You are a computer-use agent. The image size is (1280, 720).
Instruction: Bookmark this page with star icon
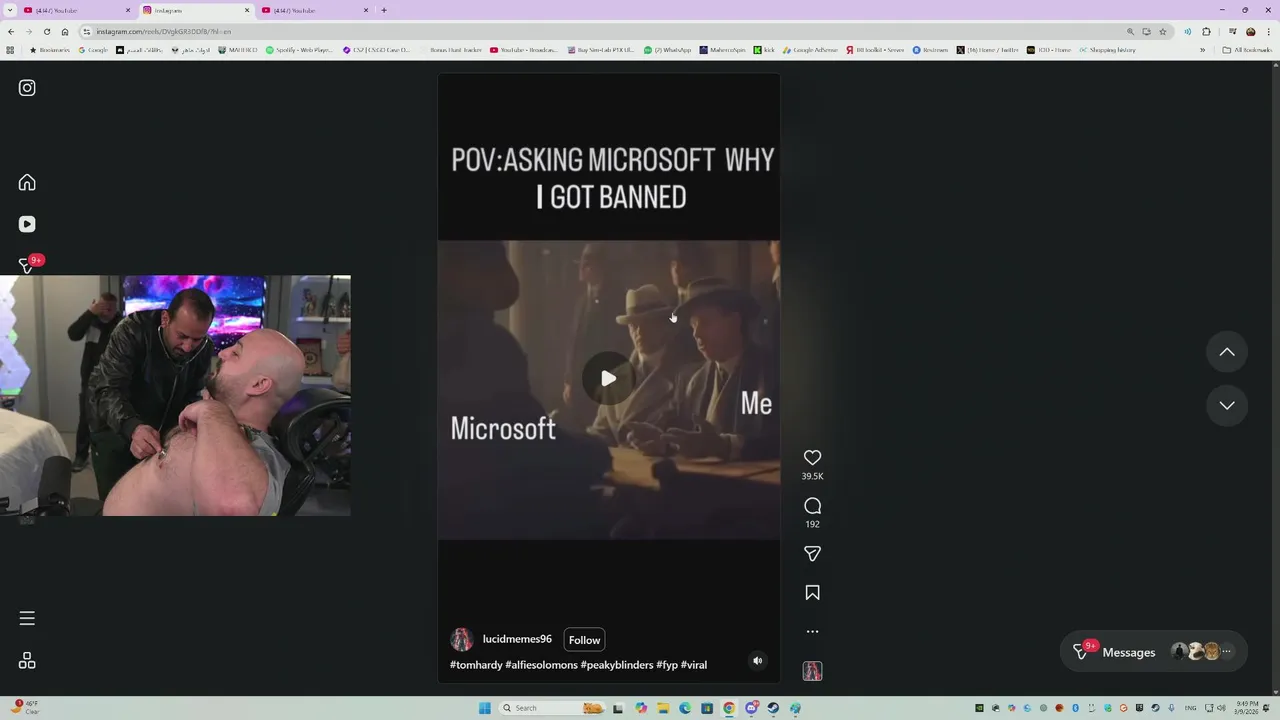coord(1162,31)
